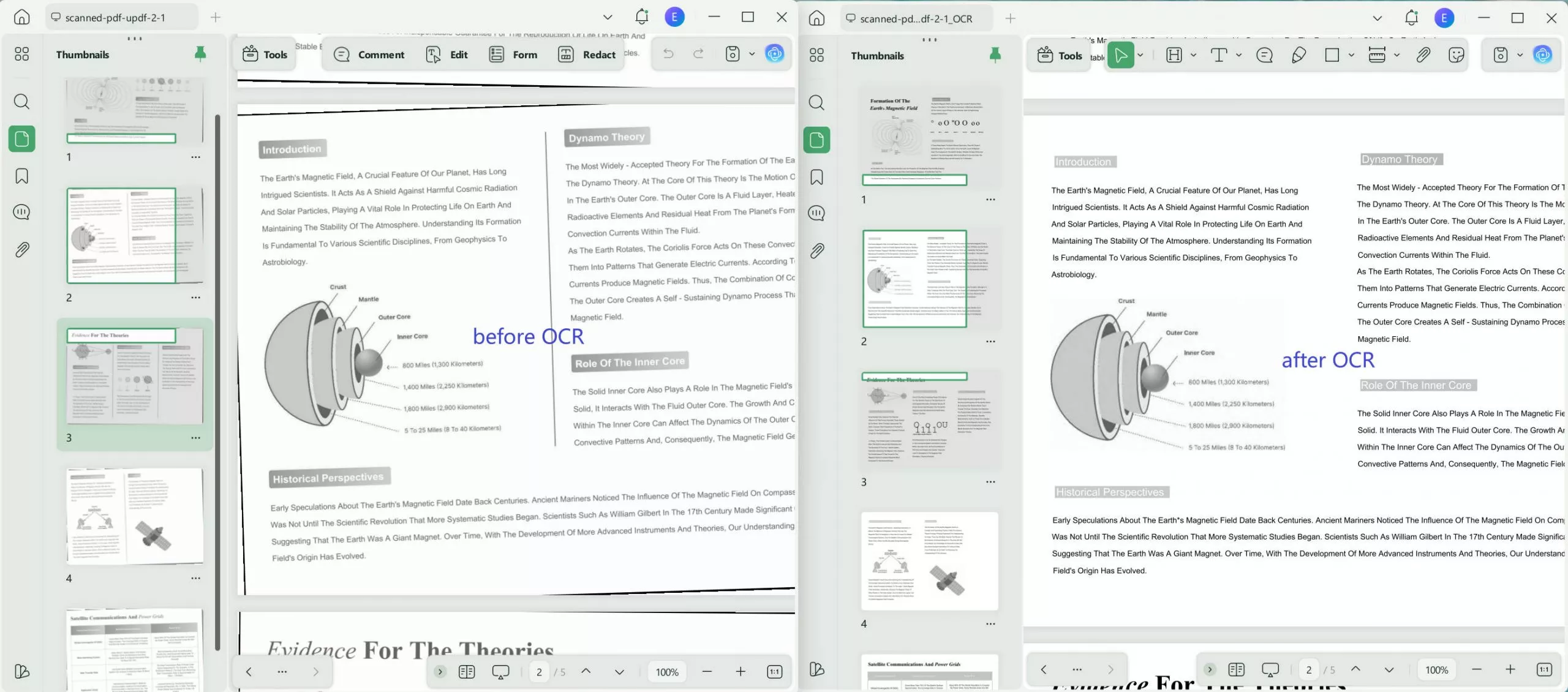This screenshot has width=1568, height=692.
Task: Unpin the Thumbnails panel
Action: click(x=200, y=54)
